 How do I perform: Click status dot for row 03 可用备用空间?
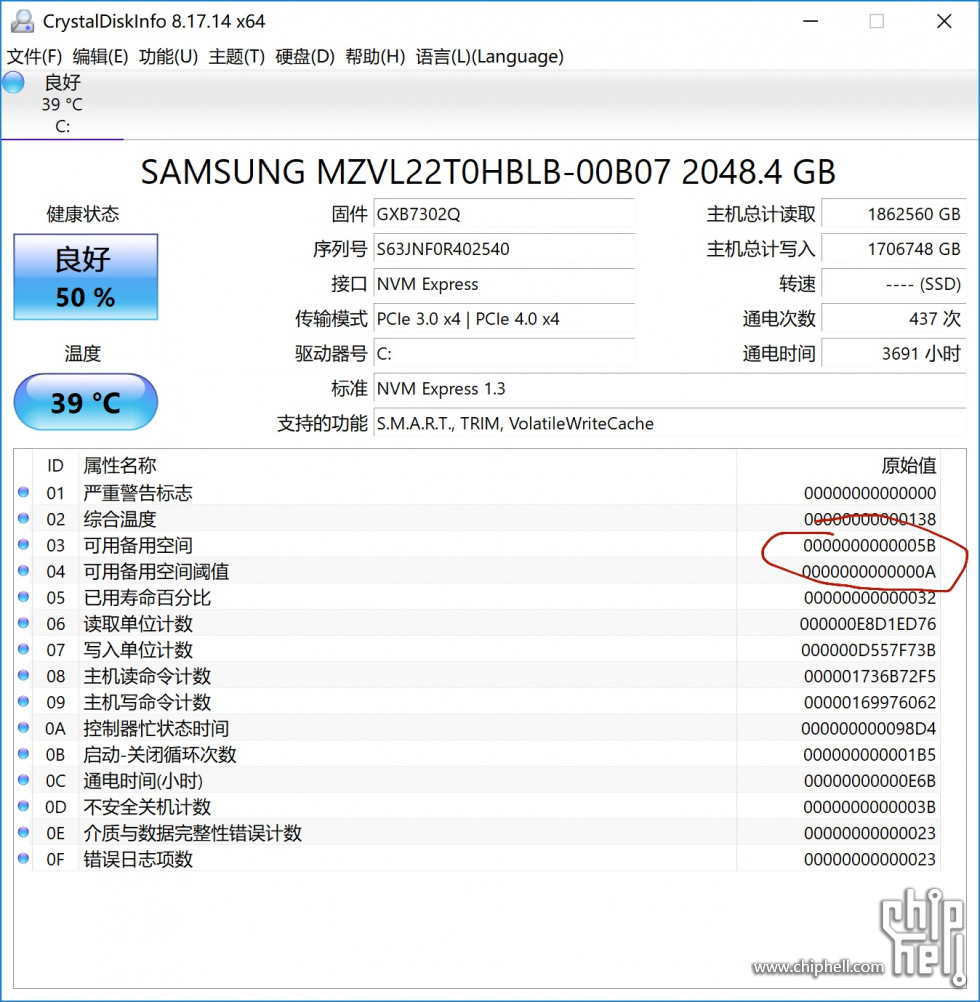[24, 544]
